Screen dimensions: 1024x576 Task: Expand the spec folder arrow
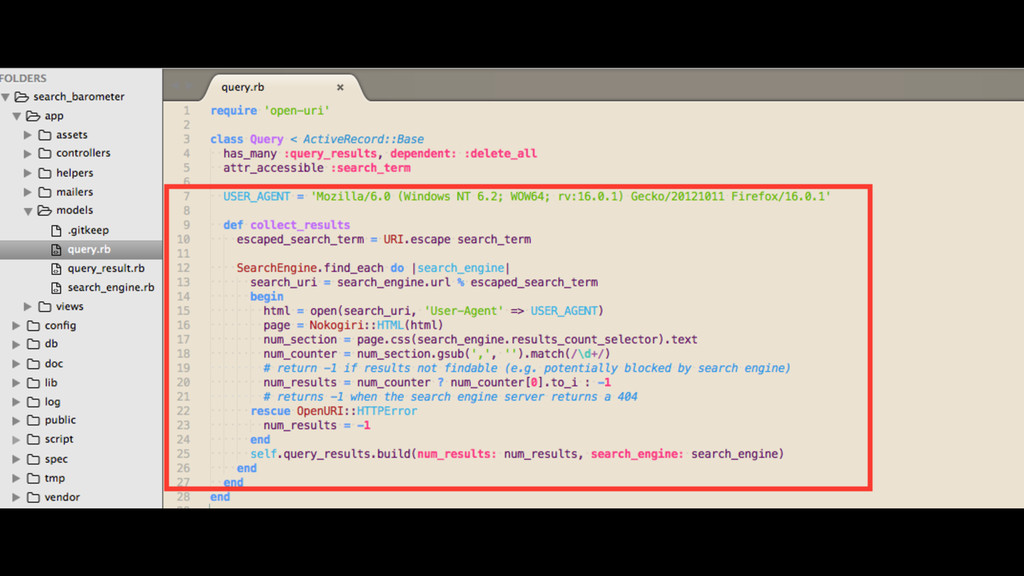(x=16, y=459)
